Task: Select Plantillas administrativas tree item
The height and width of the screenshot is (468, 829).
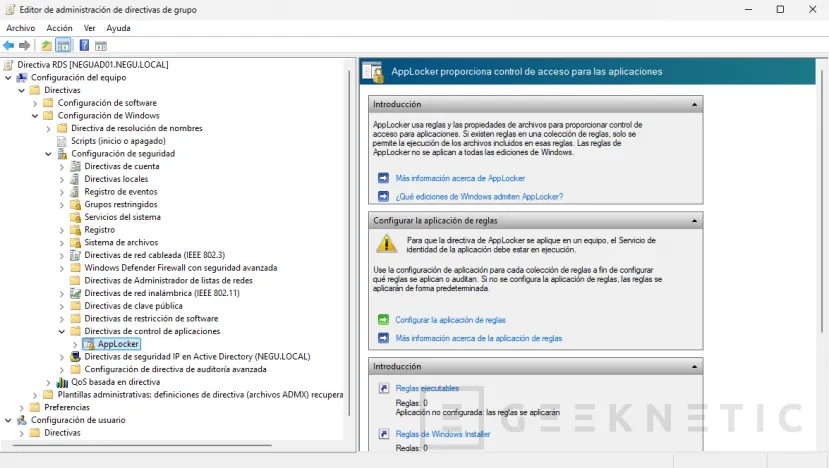Action: point(200,394)
